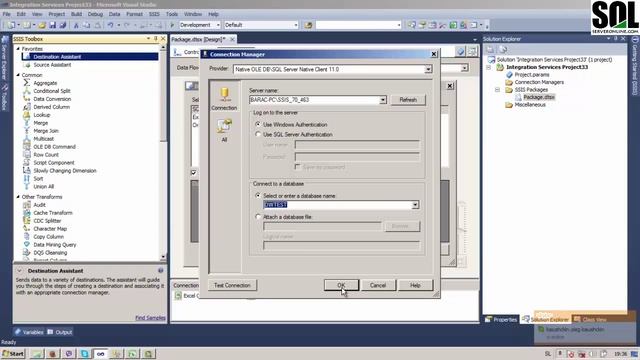The width and height of the screenshot is (640, 360).
Task: Click the Script Component icon in toolbox
Action: pos(27,163)
